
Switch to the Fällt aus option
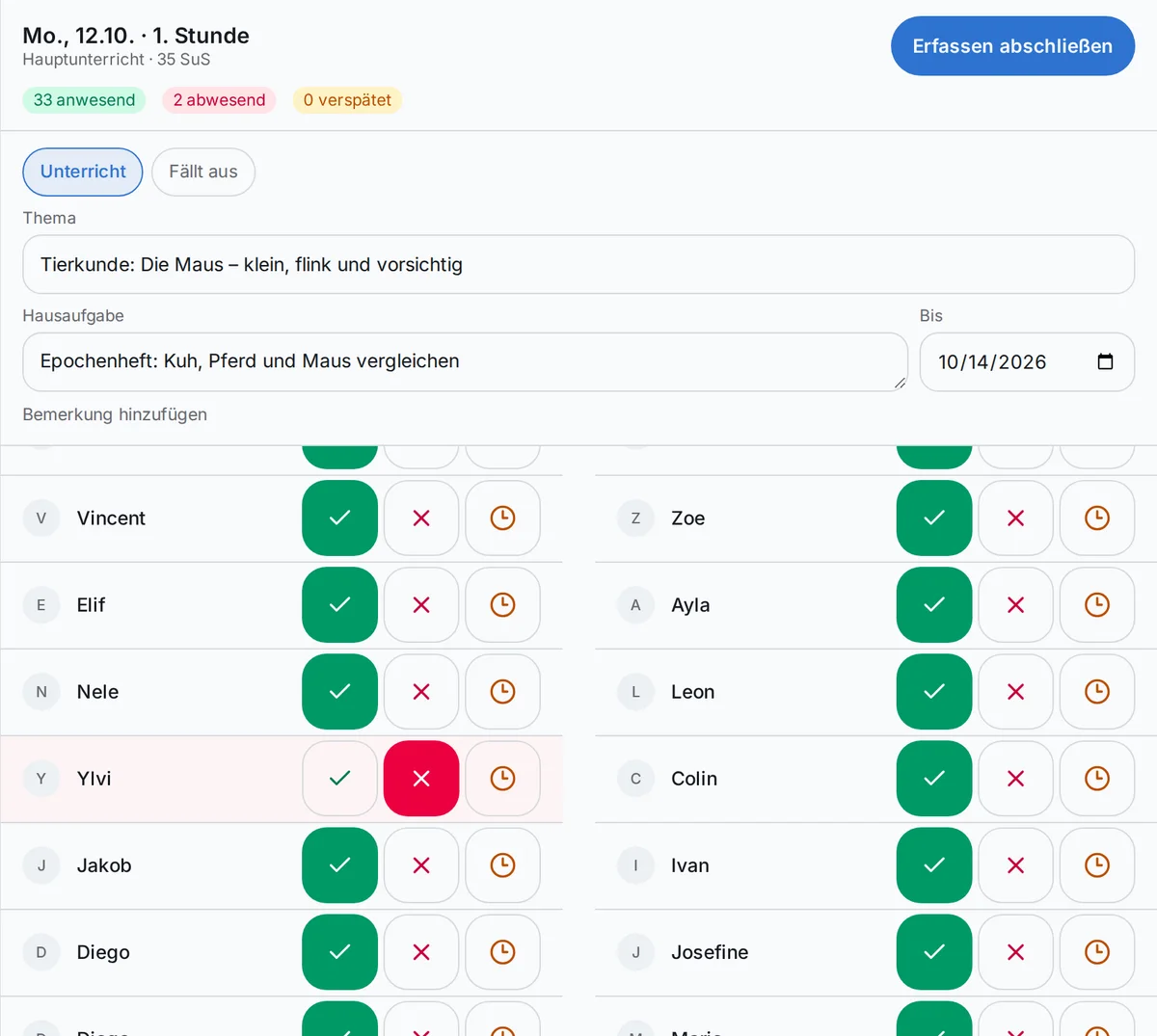(x=203, y=172)
